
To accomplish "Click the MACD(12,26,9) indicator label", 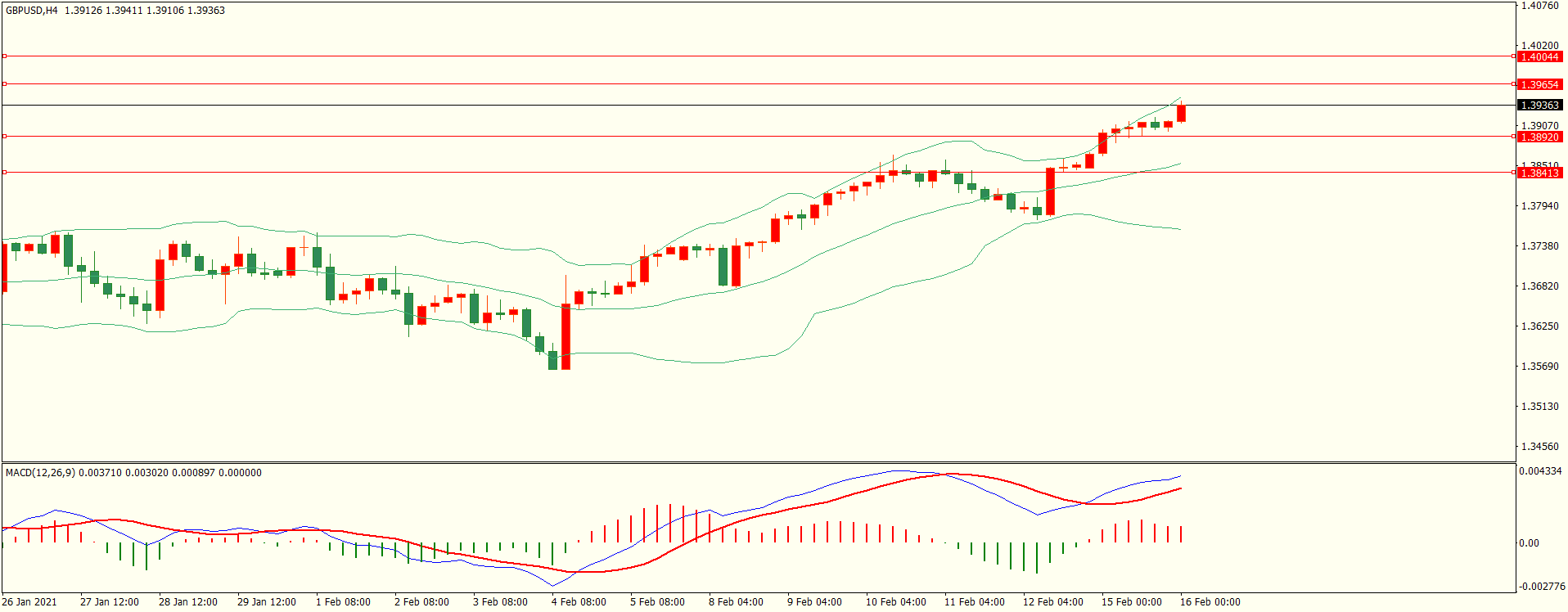I will point(39,473).
